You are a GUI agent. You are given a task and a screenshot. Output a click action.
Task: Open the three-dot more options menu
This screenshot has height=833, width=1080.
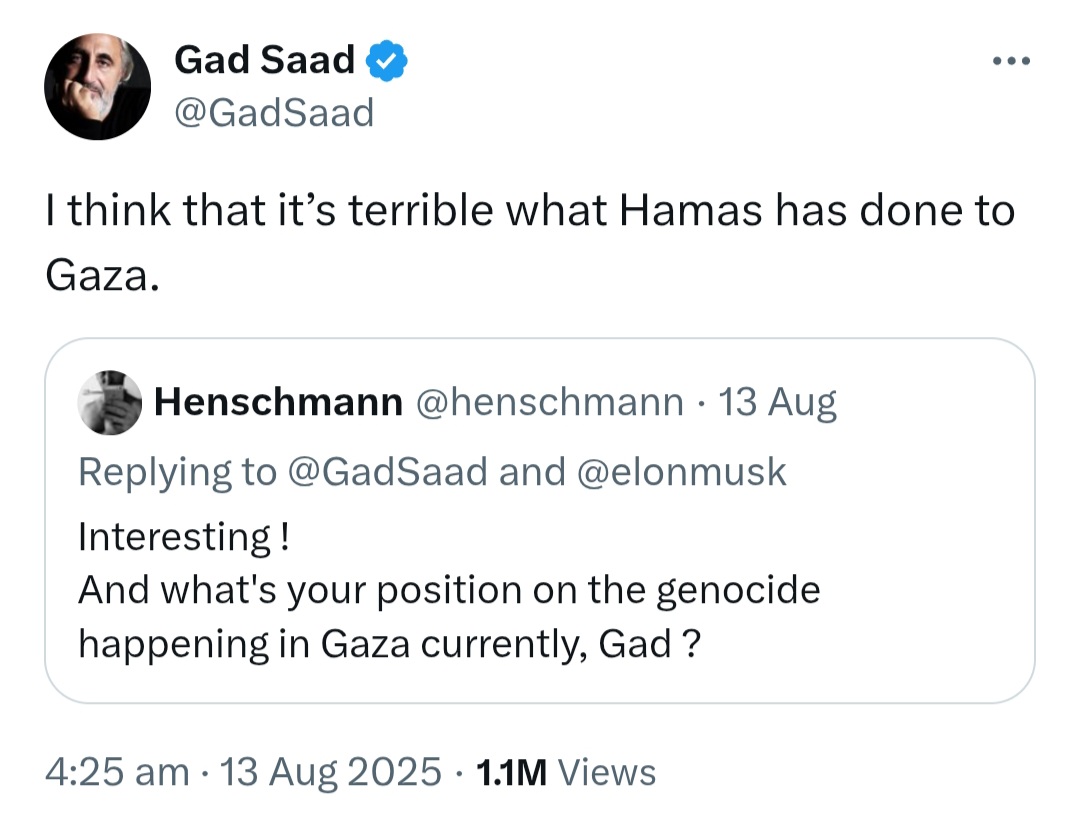[x=1009, y=61]
